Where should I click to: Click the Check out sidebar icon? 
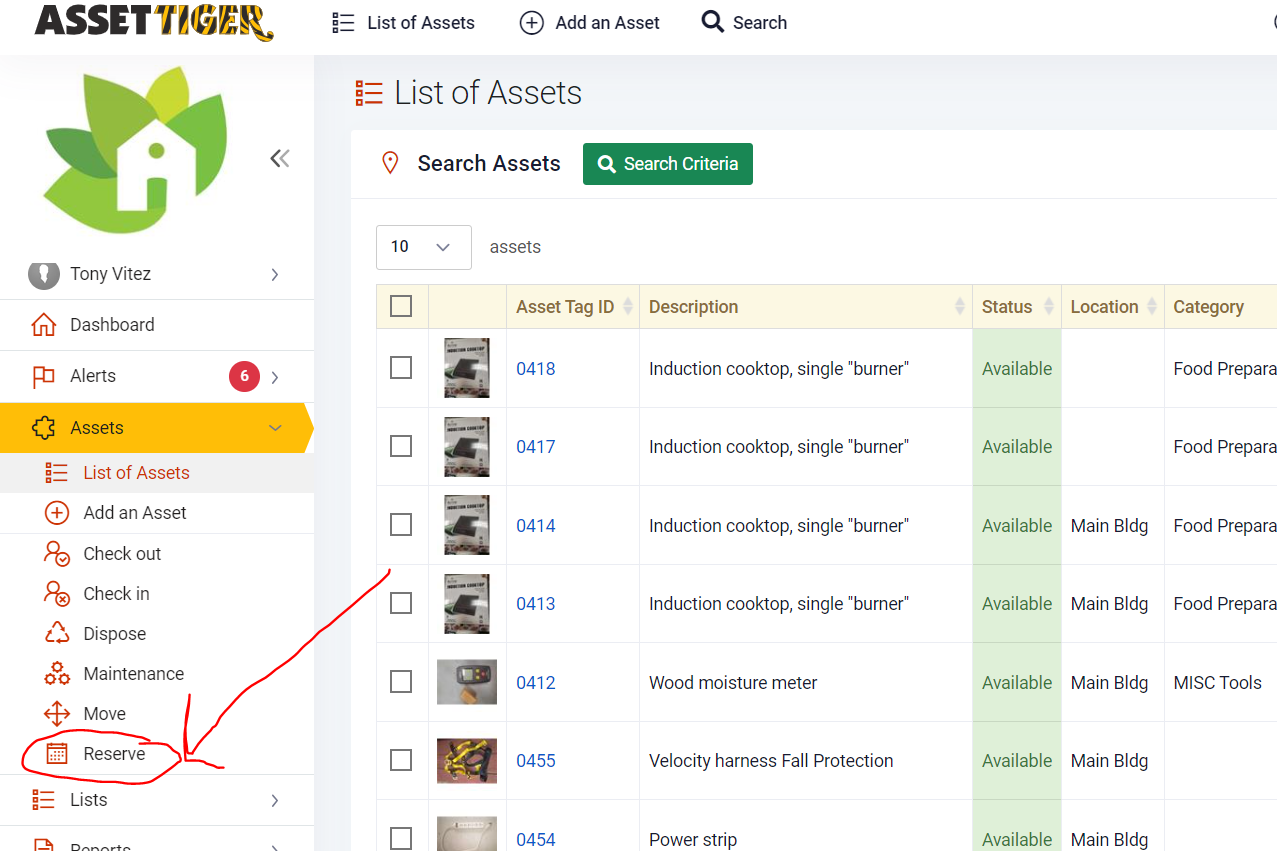click(57, 554)
